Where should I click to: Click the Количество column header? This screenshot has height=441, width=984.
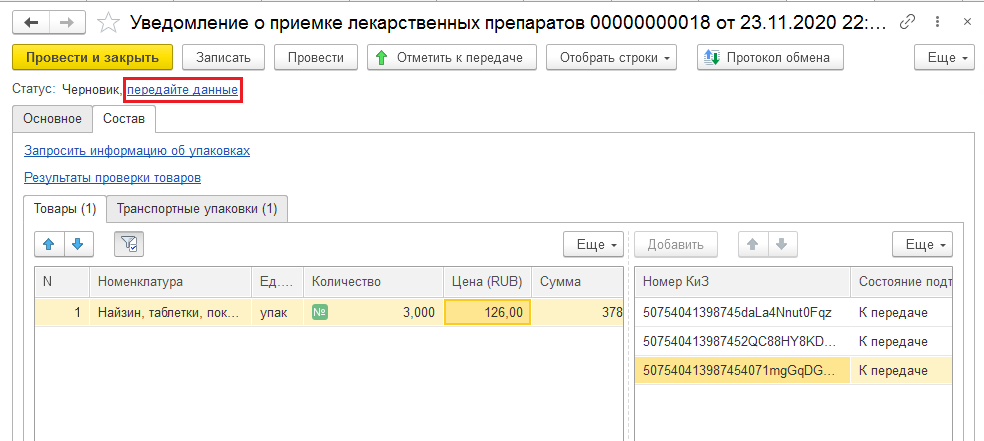374,282
